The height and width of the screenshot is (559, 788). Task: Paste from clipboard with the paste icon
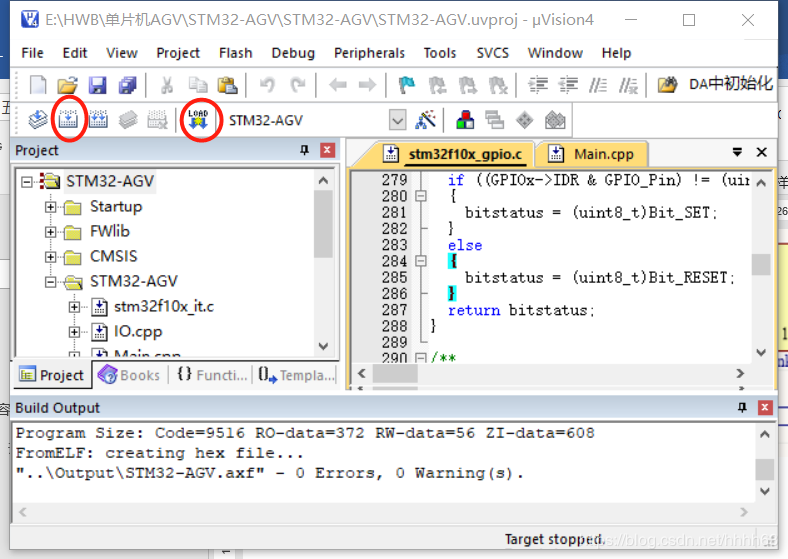(x=227, y=84)
